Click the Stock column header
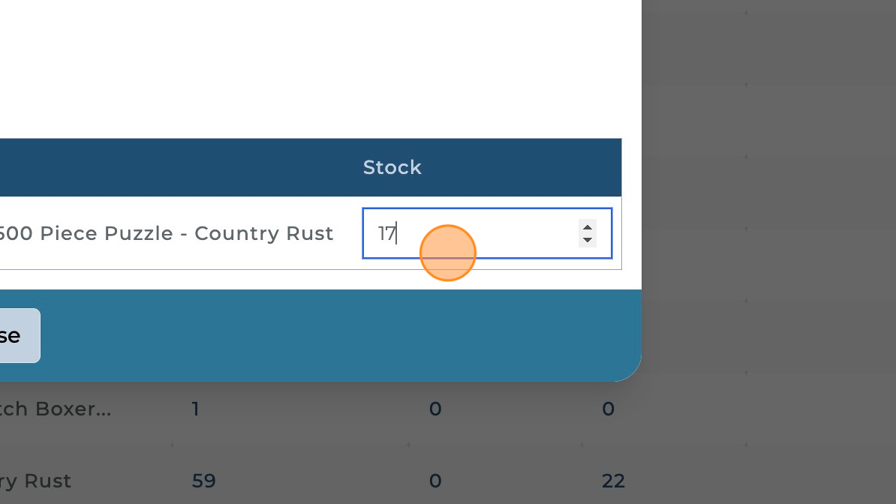Screen dimensions: 896x504 coord(392,168)
